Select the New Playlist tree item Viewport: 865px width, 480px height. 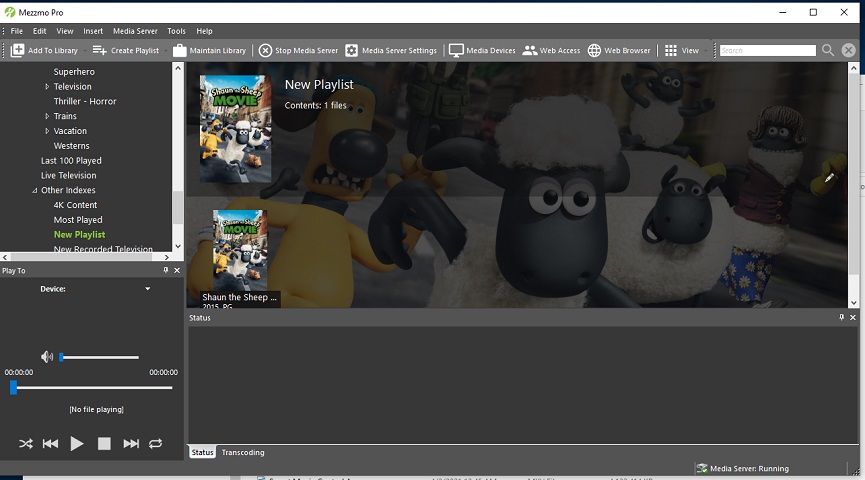(x=79, y=234)
